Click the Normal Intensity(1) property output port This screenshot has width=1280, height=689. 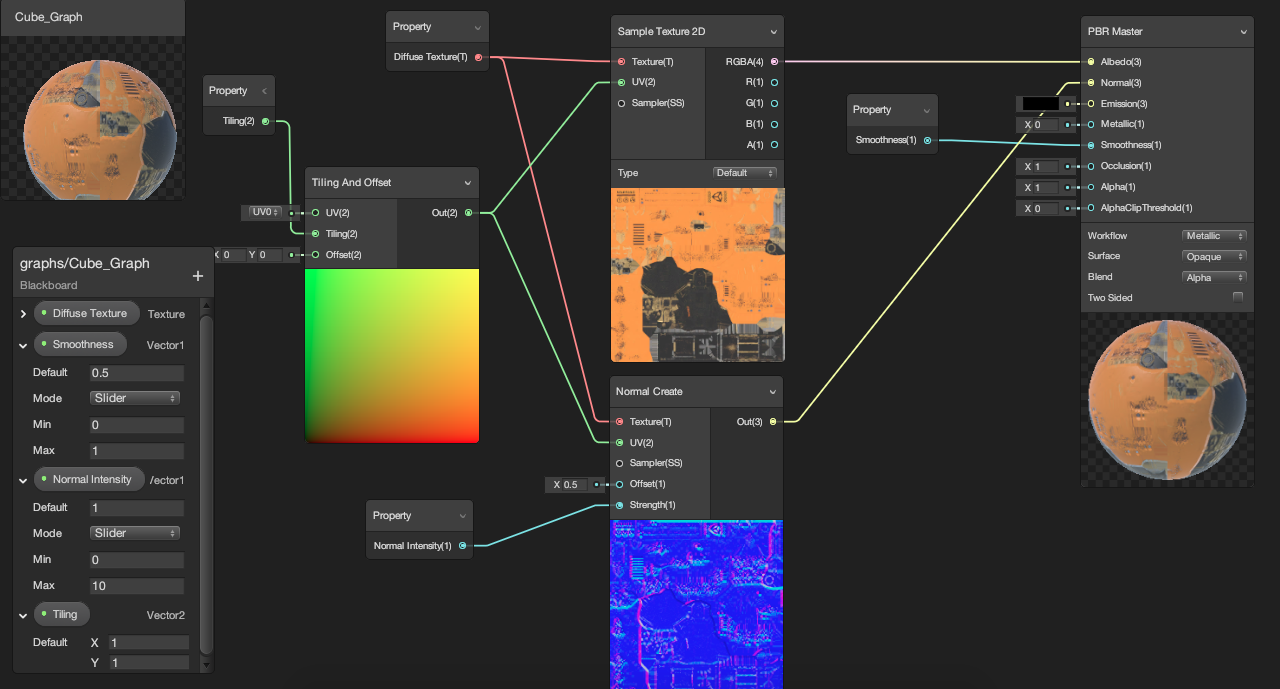[x=463, y=546]
